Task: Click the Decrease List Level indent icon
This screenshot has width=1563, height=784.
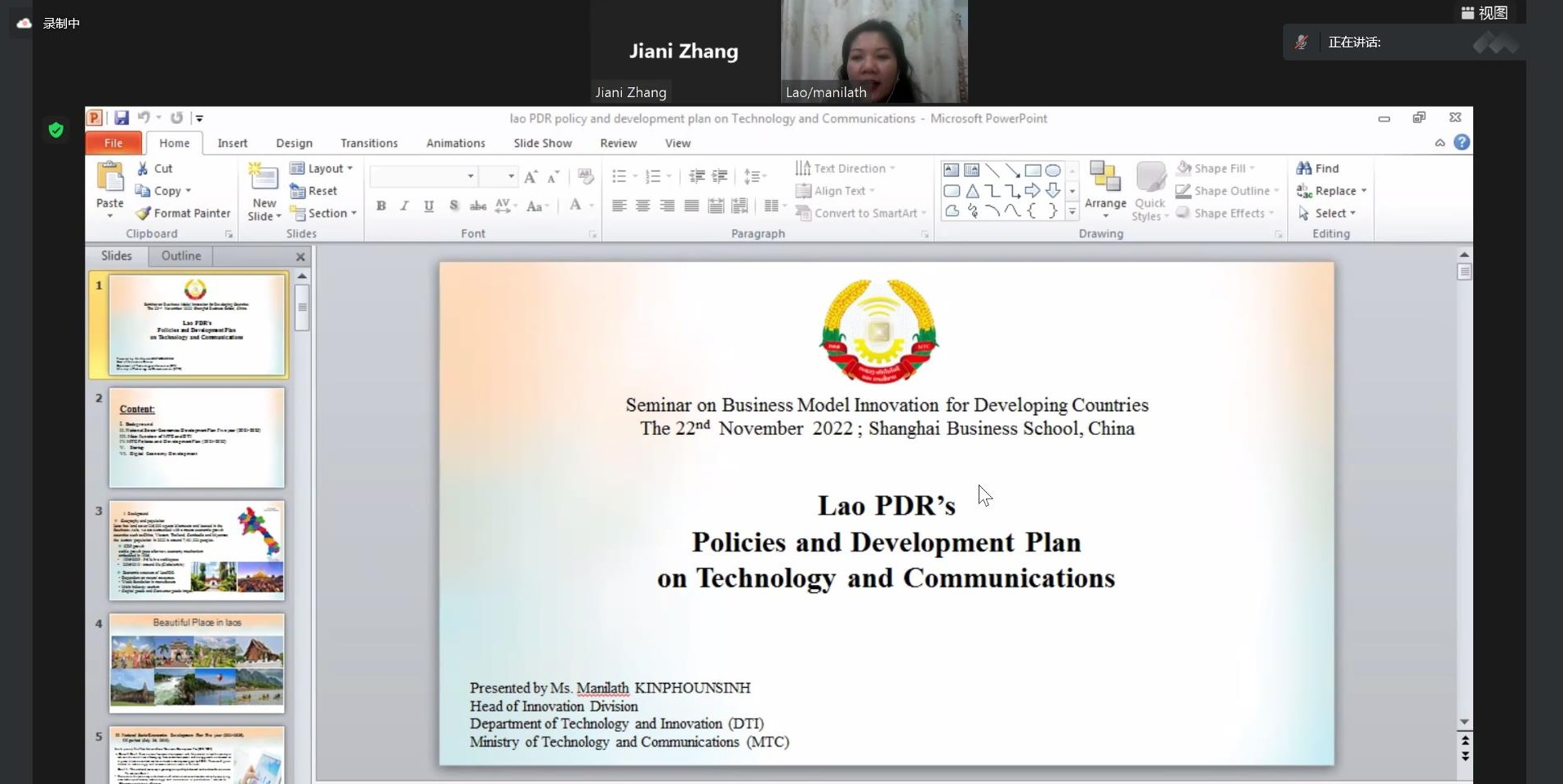Action: pyautogui.click(x=696, y=176)
